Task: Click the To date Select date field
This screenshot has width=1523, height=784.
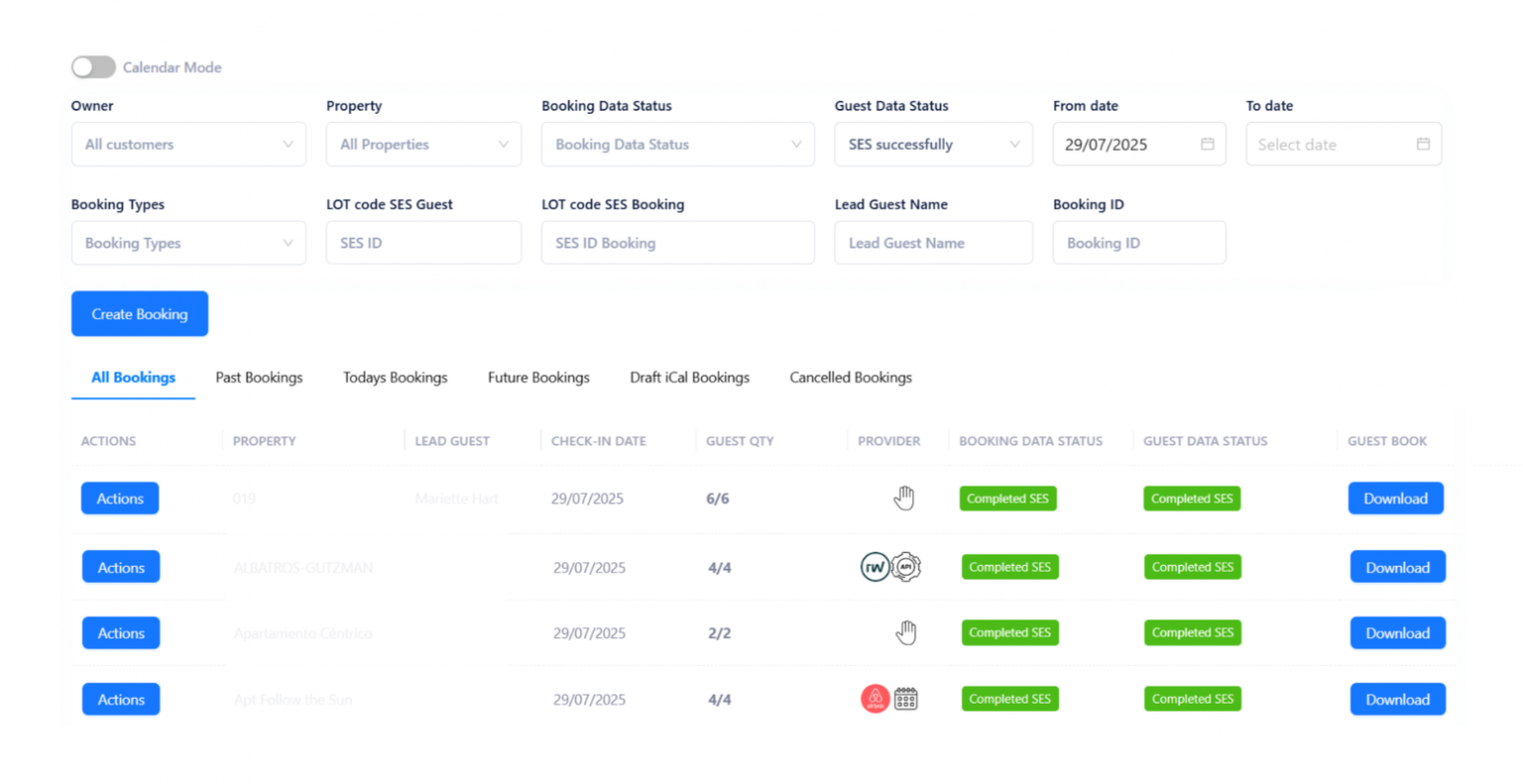Action: click(x=1344, y=144)
